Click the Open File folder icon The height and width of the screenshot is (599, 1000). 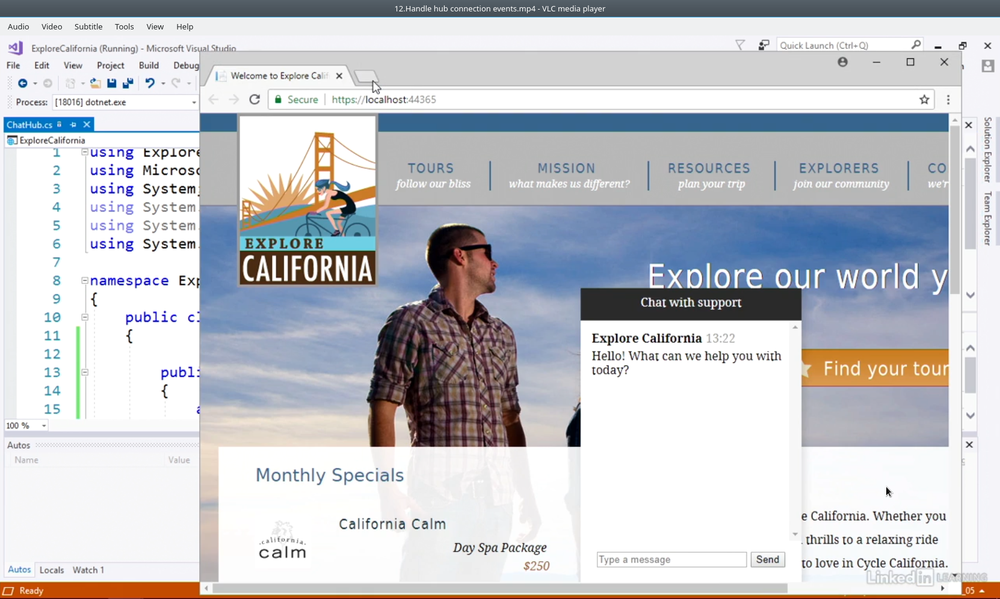pos(95,83)
